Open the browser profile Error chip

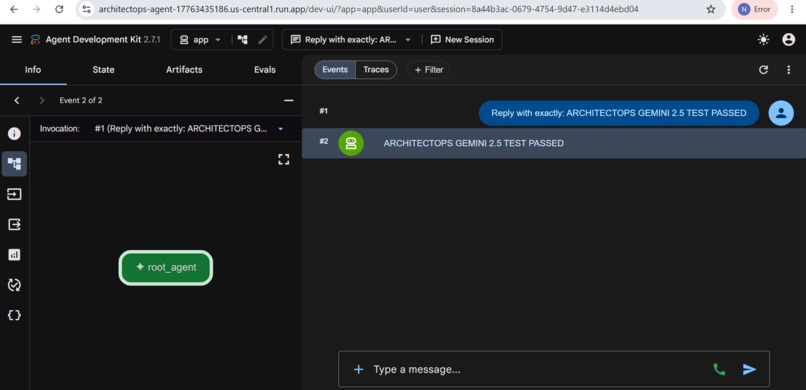pos(754,9)
